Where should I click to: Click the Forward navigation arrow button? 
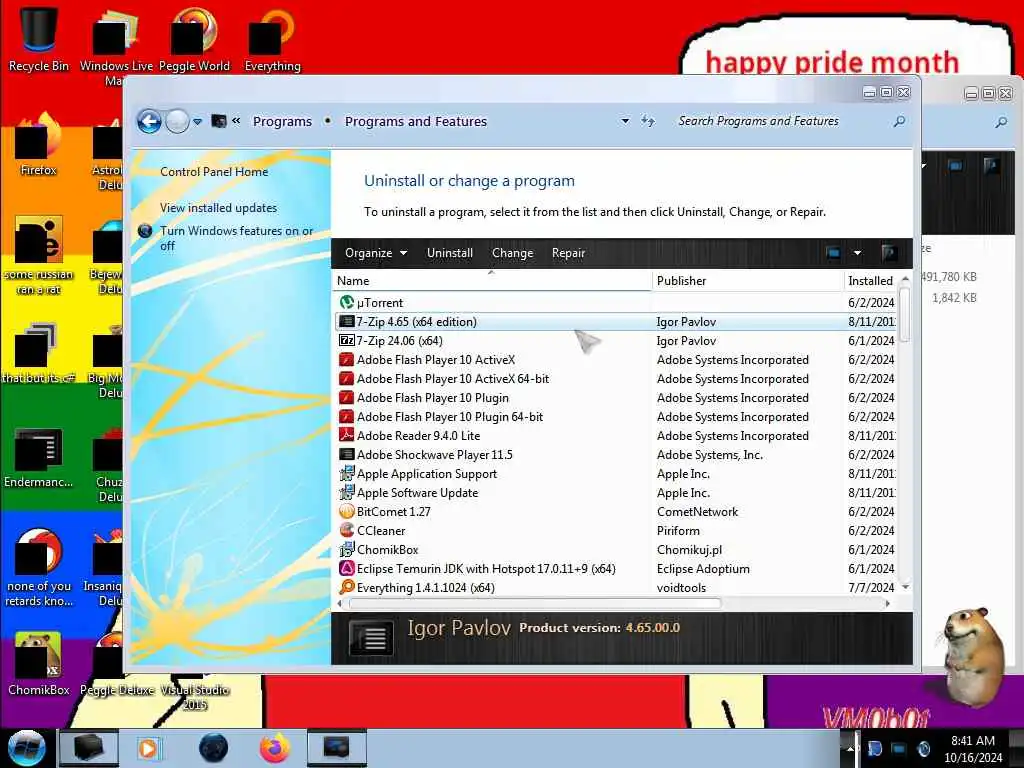[177, 121]
